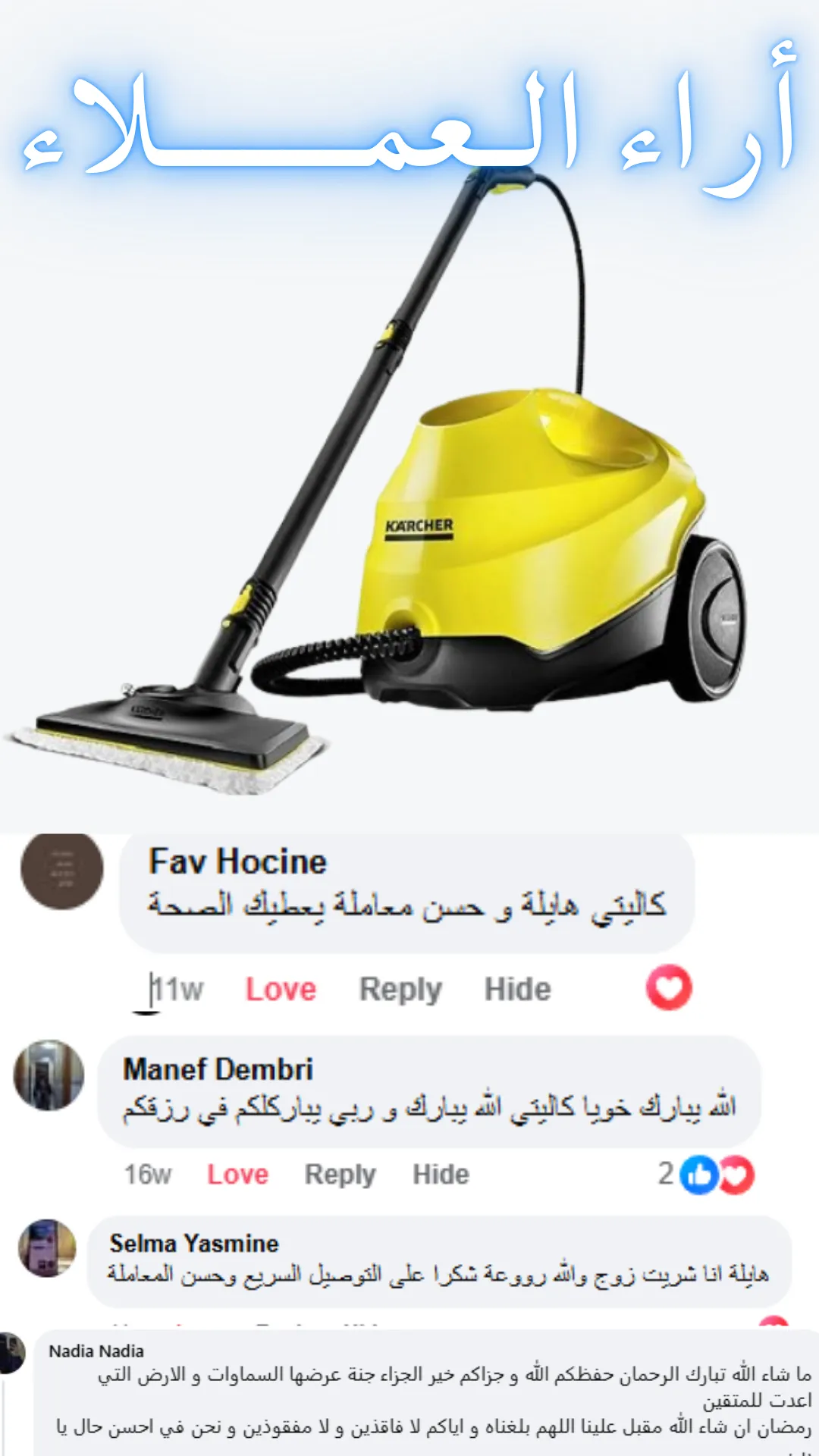Reply to Manef Dembri's comment

340,1175
